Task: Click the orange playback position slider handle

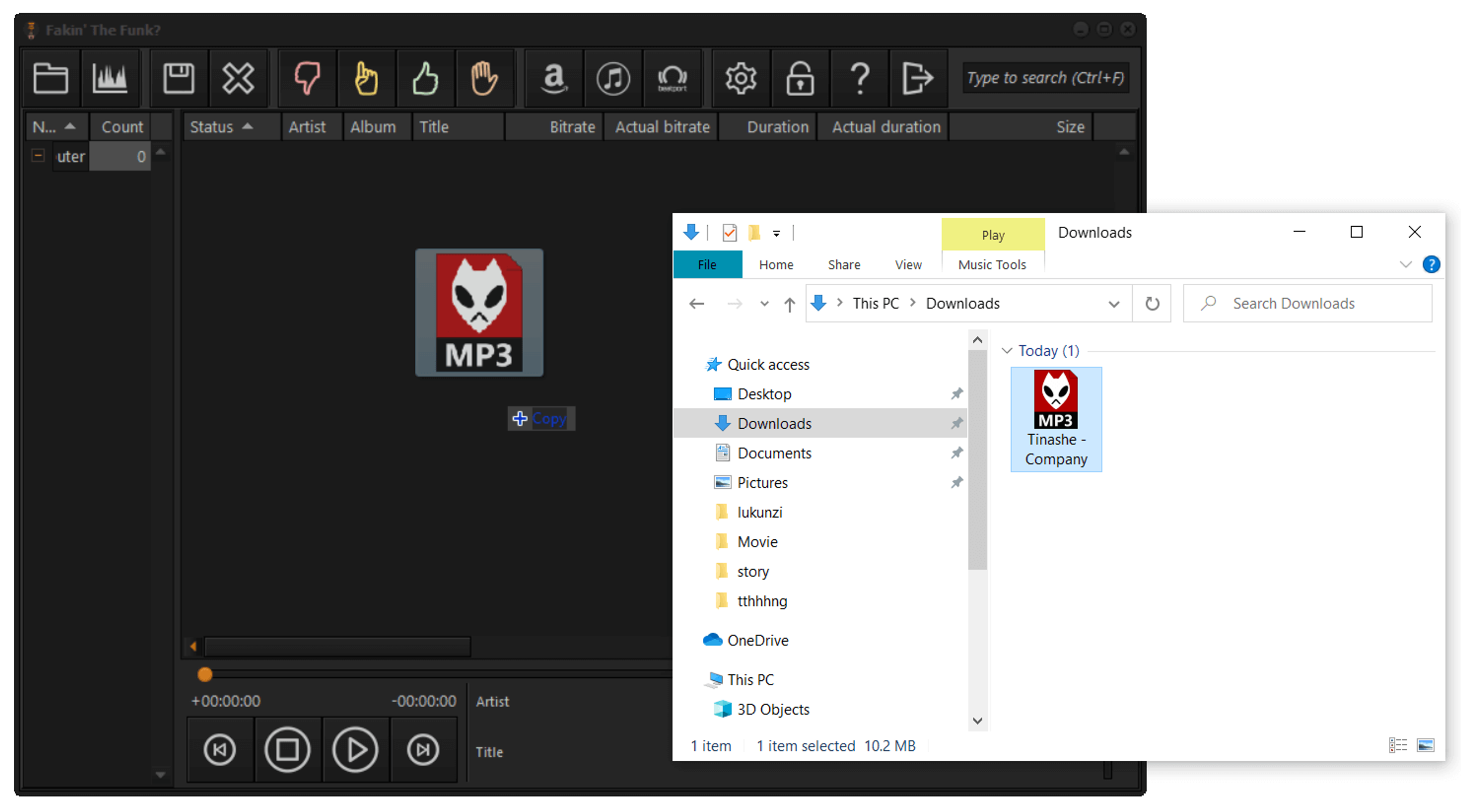Action: coord(205,675)
